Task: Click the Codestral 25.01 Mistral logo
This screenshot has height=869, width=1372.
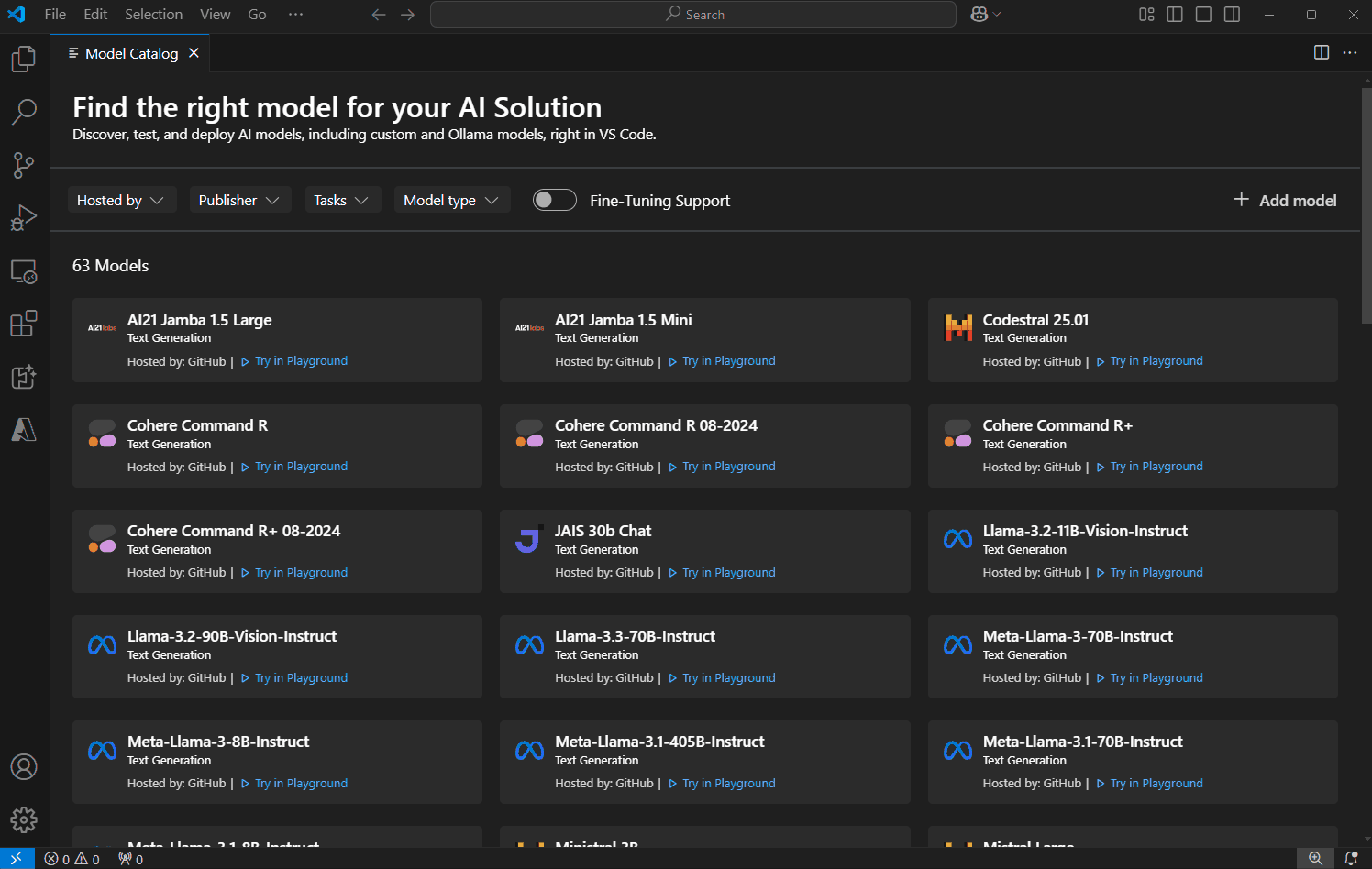Action: click(958, 327)
